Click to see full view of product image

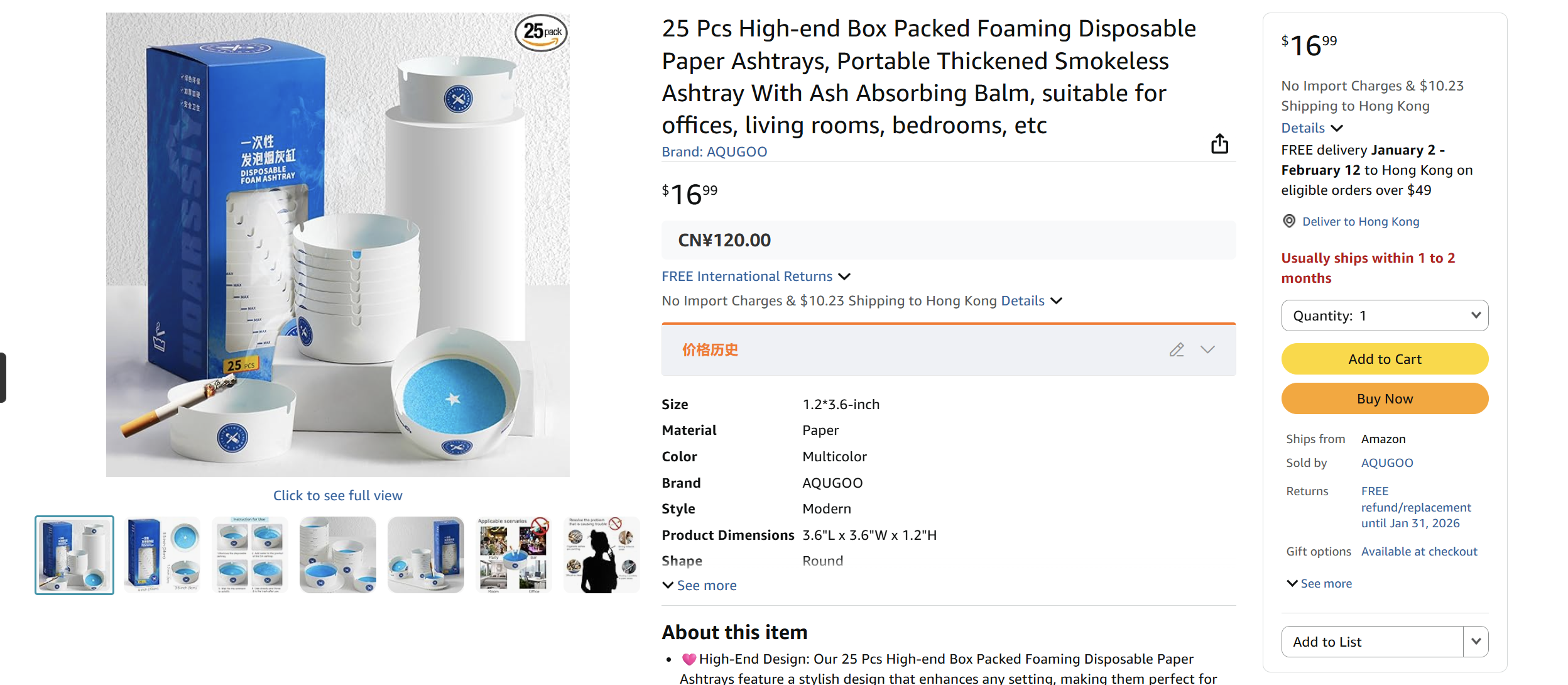click(338, 495)
